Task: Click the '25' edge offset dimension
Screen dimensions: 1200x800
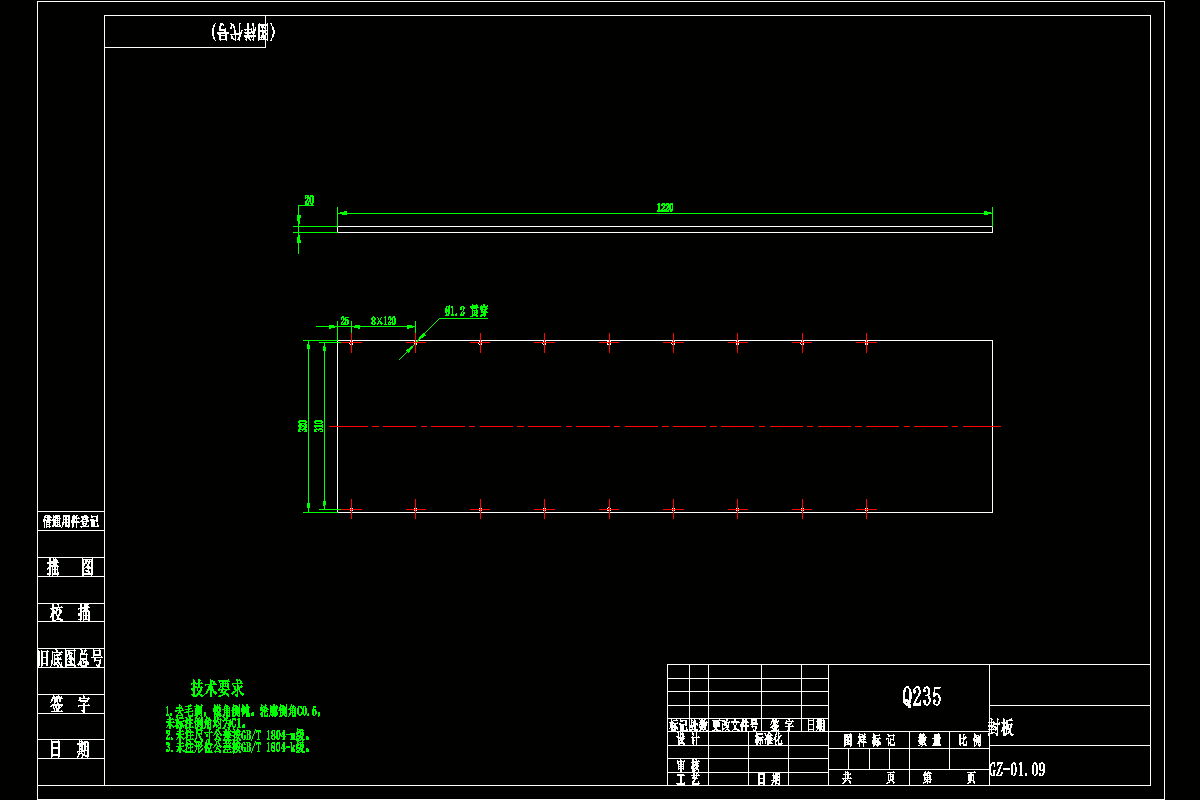Action: (345, 321)
